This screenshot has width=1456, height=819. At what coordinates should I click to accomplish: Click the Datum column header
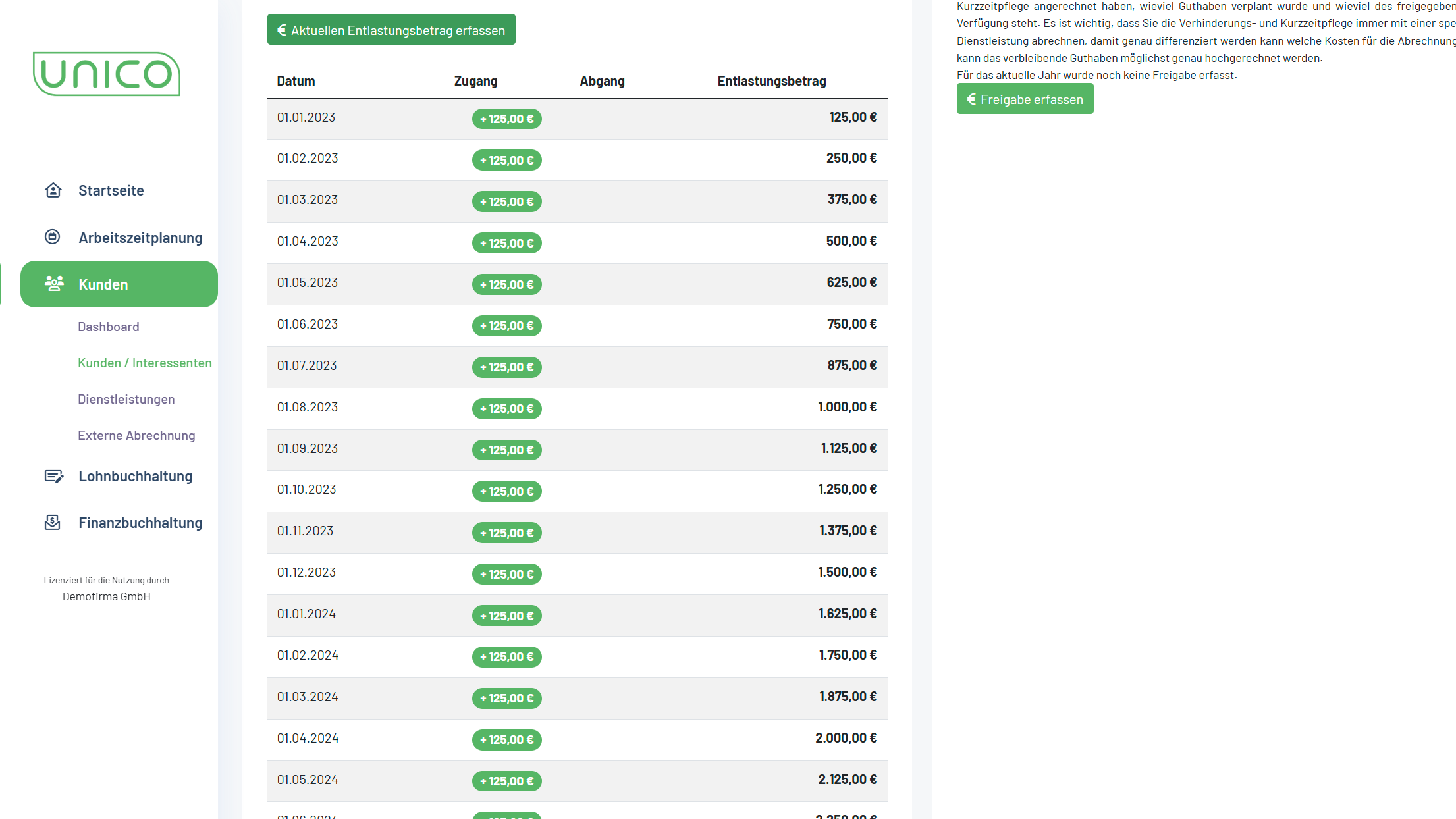coord(296,81)
